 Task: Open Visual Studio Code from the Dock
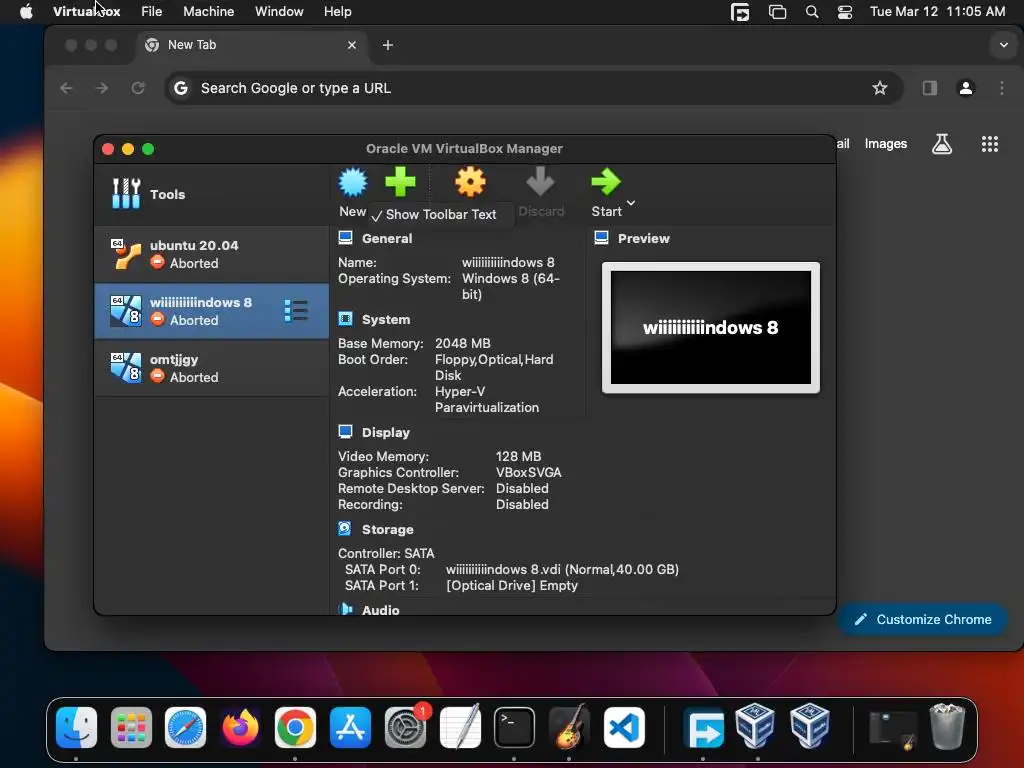pyautogui.click(x=624, y=727)
